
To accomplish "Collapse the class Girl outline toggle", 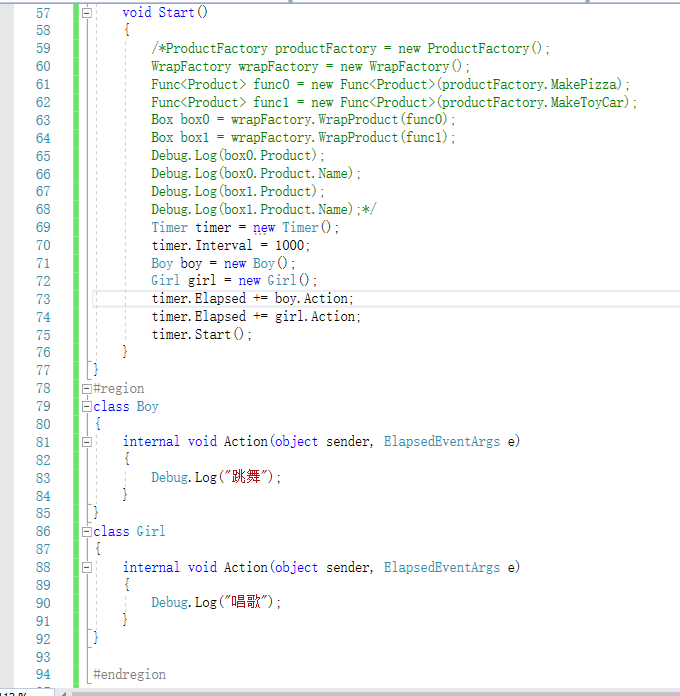I will coord(87,532).
